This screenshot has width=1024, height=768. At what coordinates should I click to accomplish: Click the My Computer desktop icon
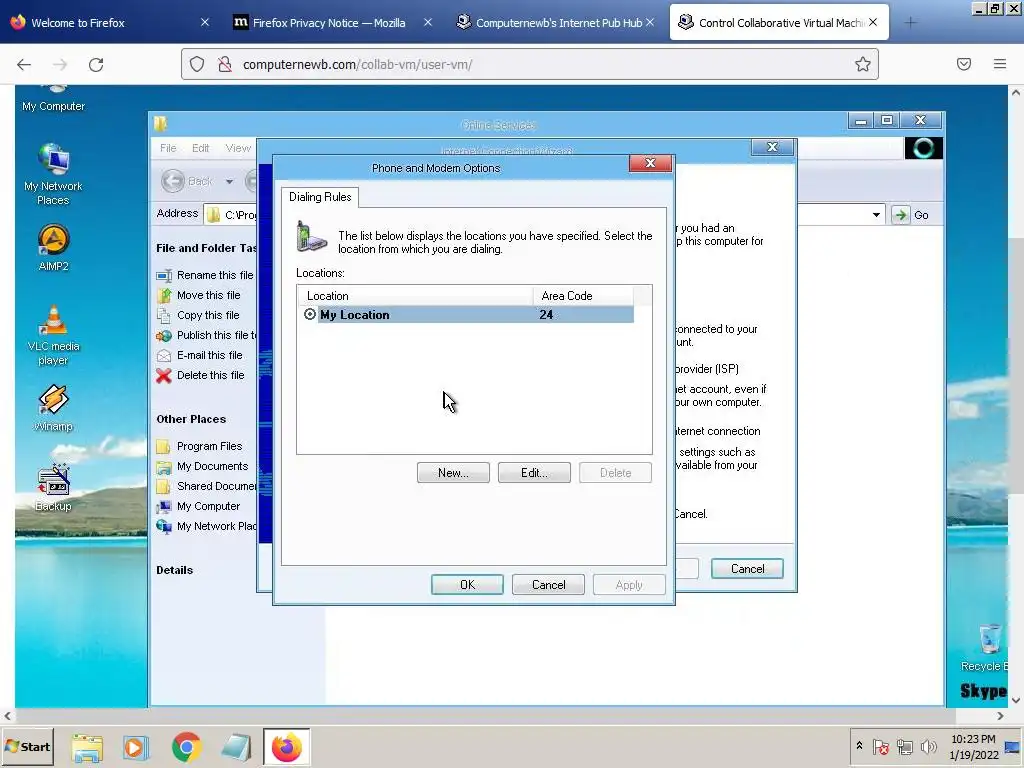(53, 99)
